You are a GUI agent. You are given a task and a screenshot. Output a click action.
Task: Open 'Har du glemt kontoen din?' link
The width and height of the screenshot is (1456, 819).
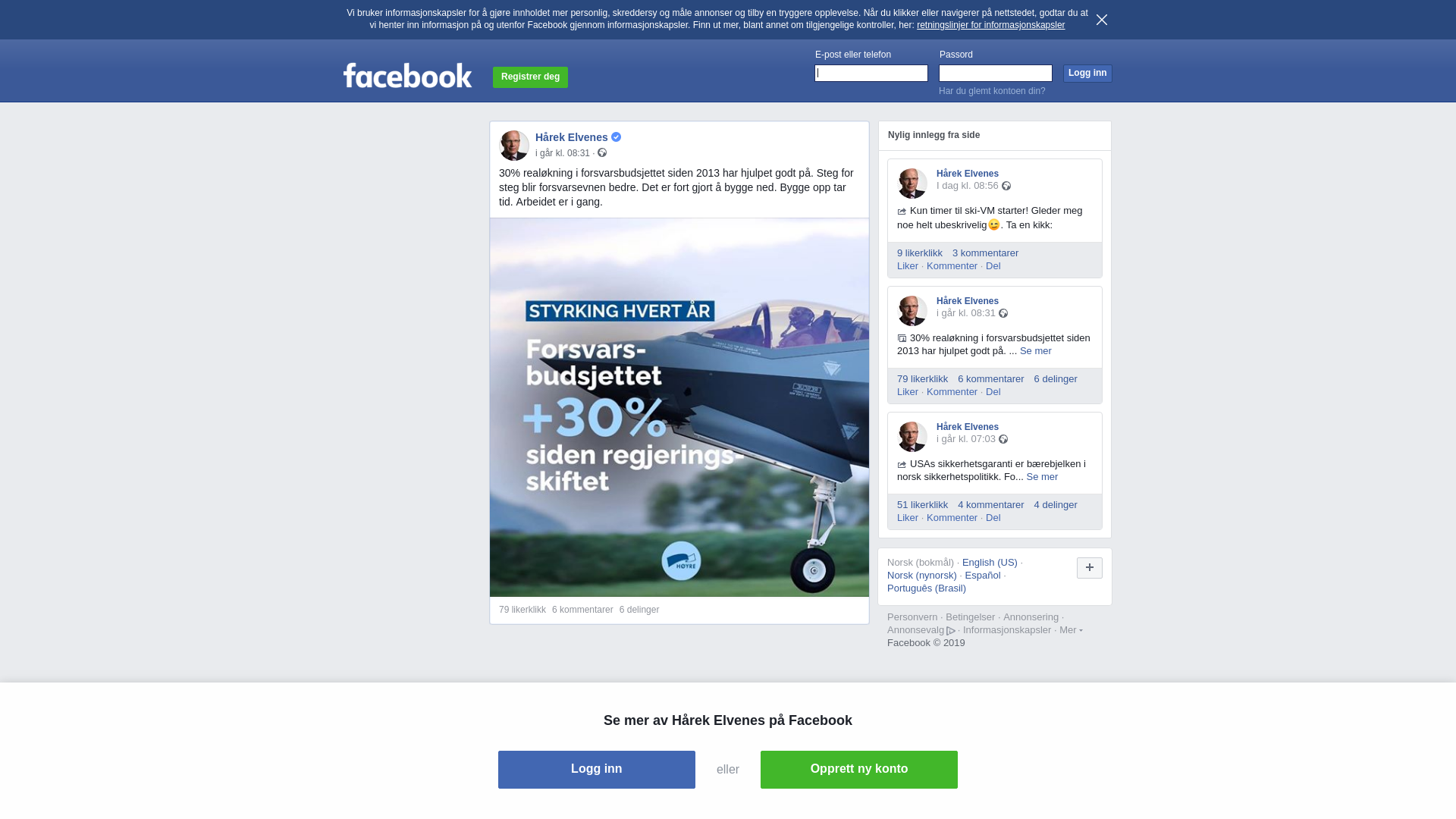coord(992,91)
